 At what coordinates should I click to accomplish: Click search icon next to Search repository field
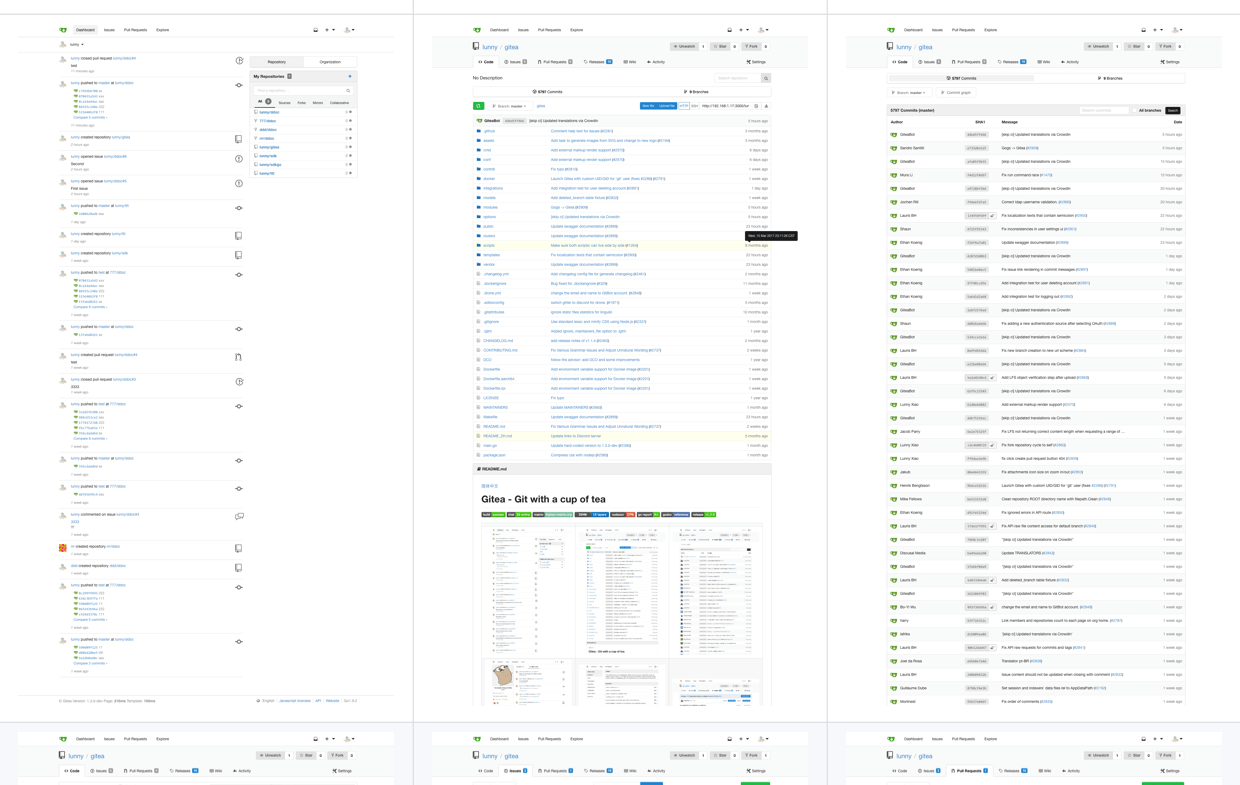pyautogui.click(x=766, y=78)
